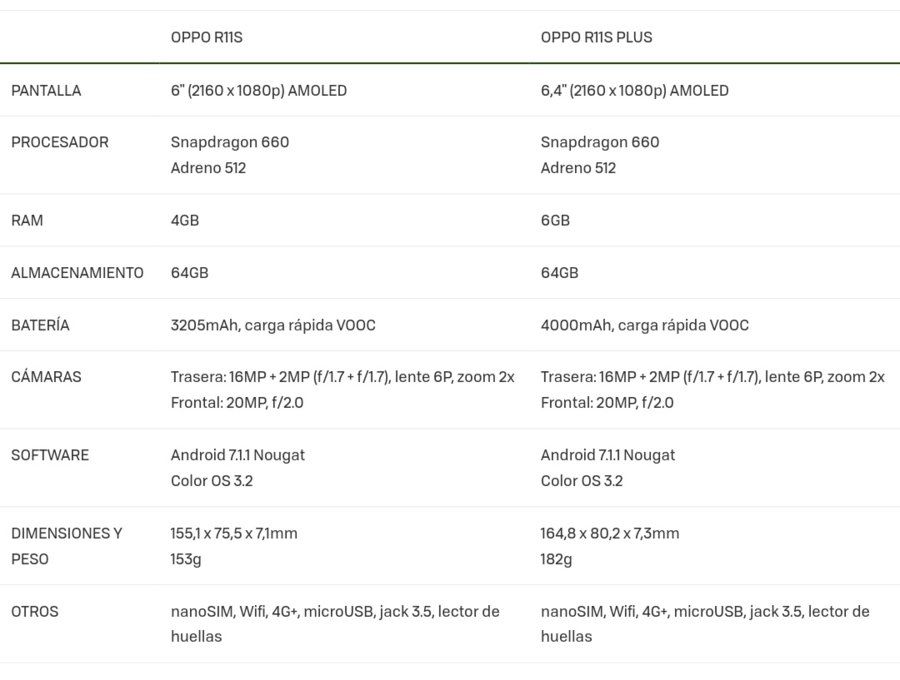Click the DIMENSIONES Y PESO label
This screenshot has height=680, width=900.
point(67,546)
